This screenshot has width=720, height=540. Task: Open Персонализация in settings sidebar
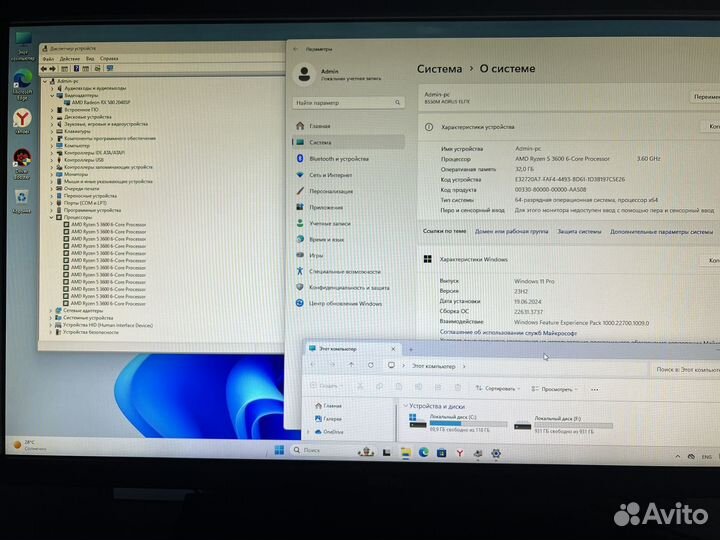(331, 191)
